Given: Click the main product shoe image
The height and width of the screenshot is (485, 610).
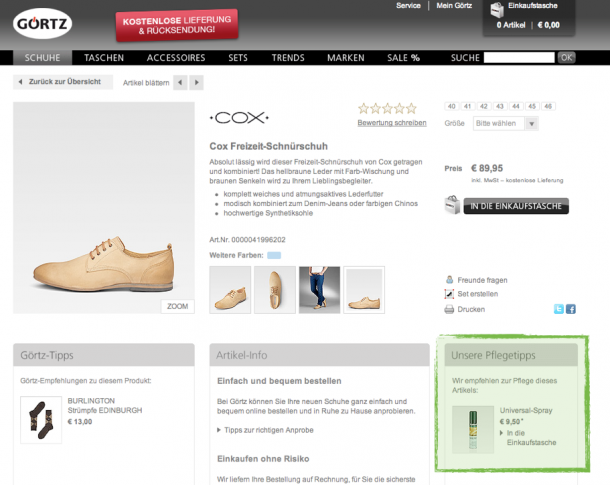Looking at the screenshot, I should tap(104, 208).
